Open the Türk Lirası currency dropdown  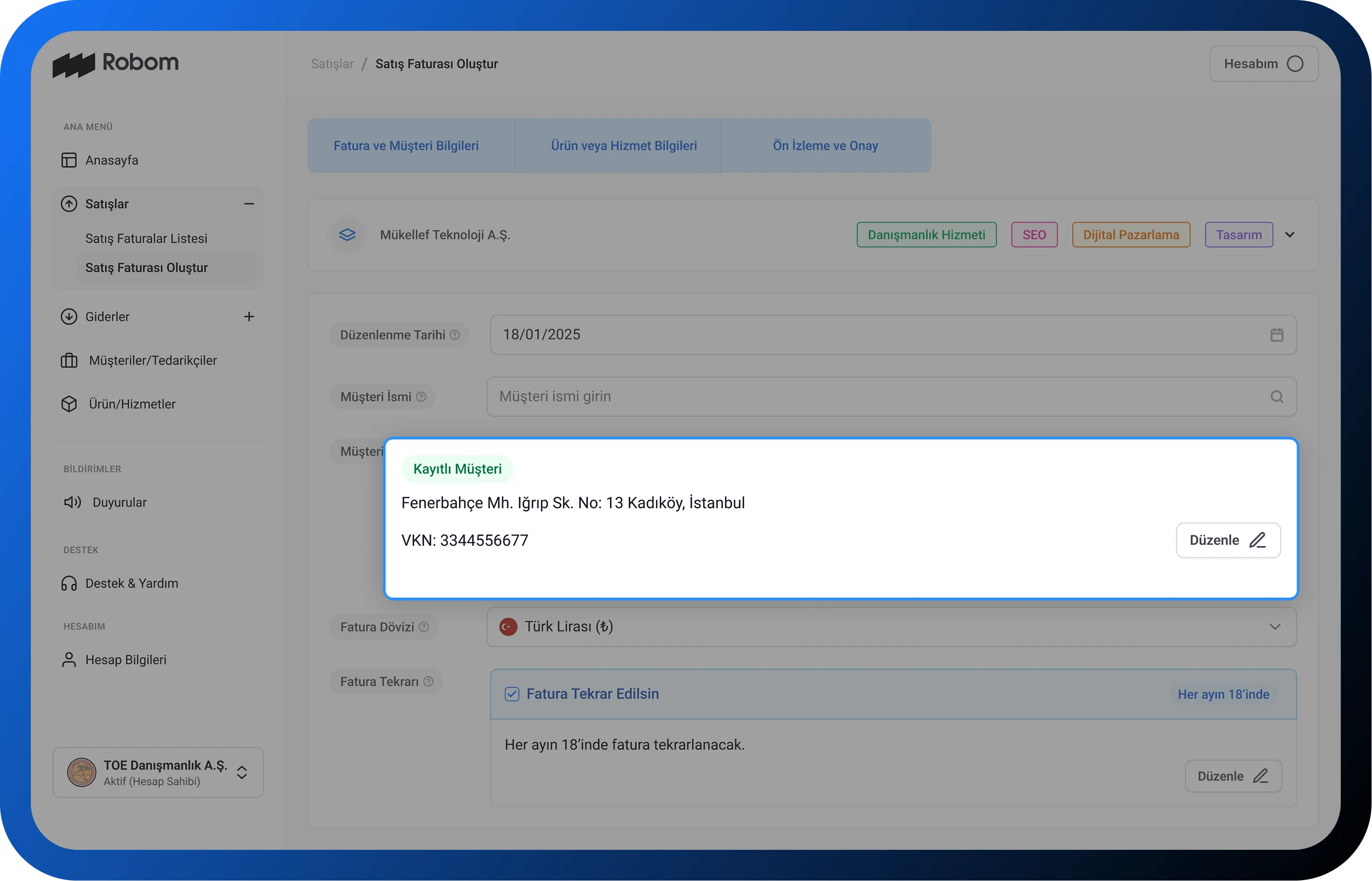click(x=1274, y=626)
